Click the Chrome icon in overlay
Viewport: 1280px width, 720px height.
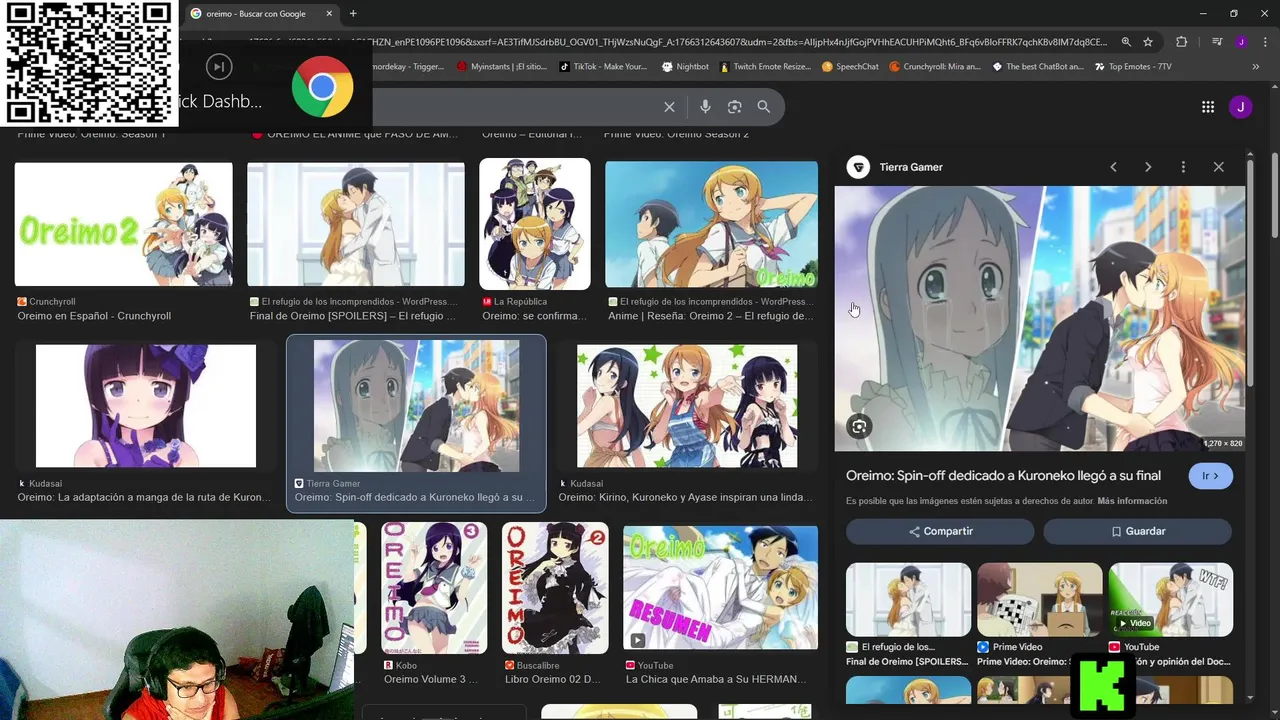click(x=322, y=87)
